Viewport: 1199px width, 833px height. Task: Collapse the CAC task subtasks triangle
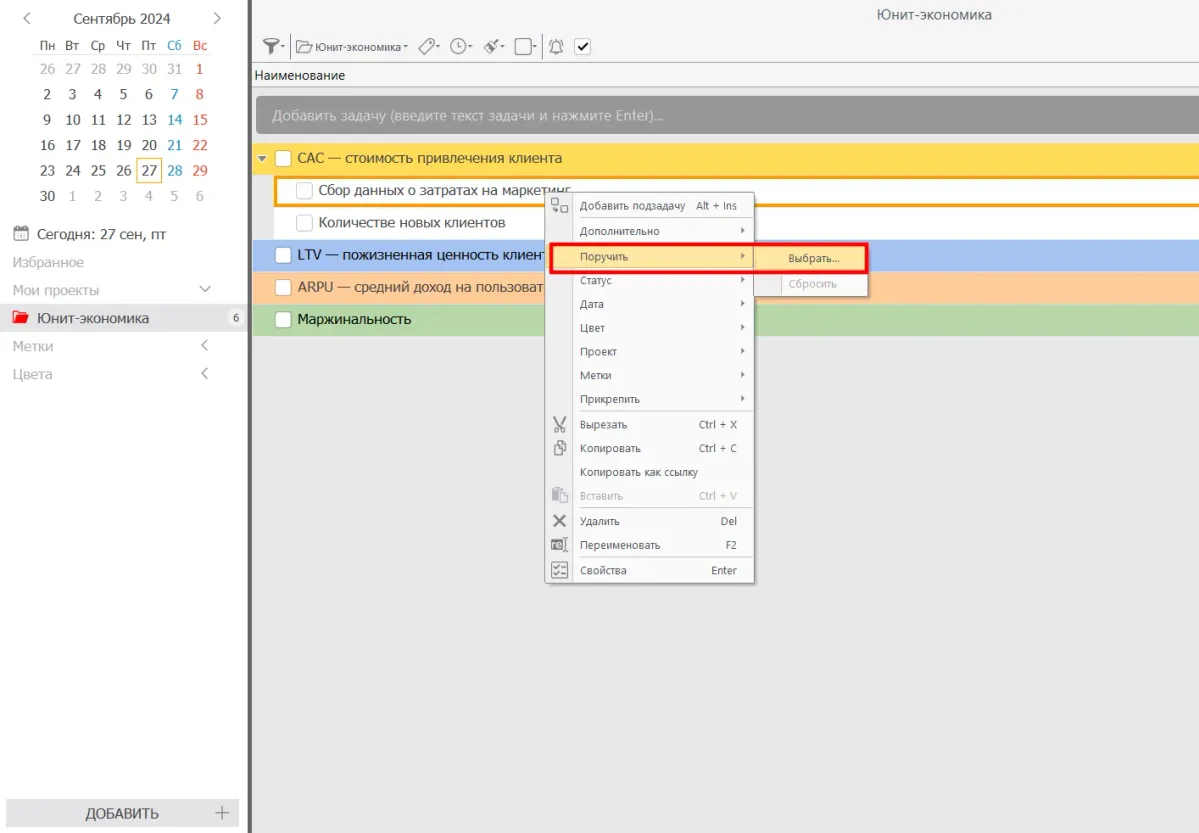262,159
